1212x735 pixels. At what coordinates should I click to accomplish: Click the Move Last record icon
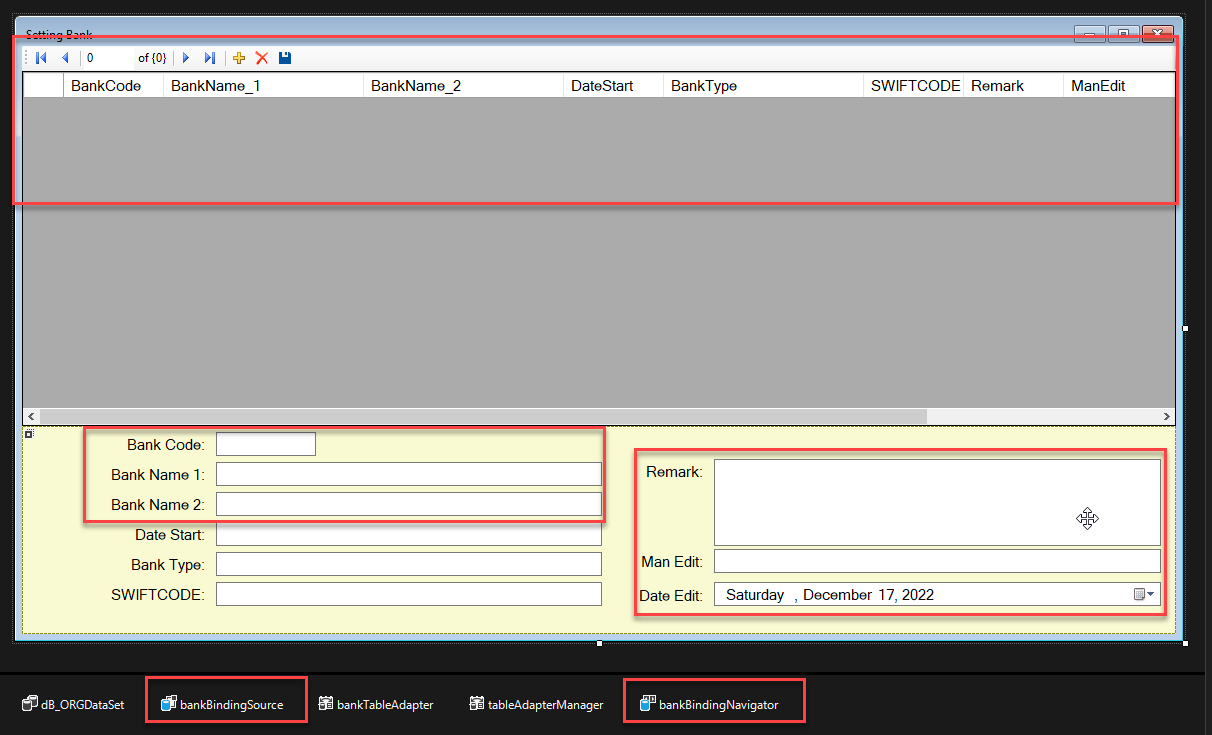click(209, 58)
